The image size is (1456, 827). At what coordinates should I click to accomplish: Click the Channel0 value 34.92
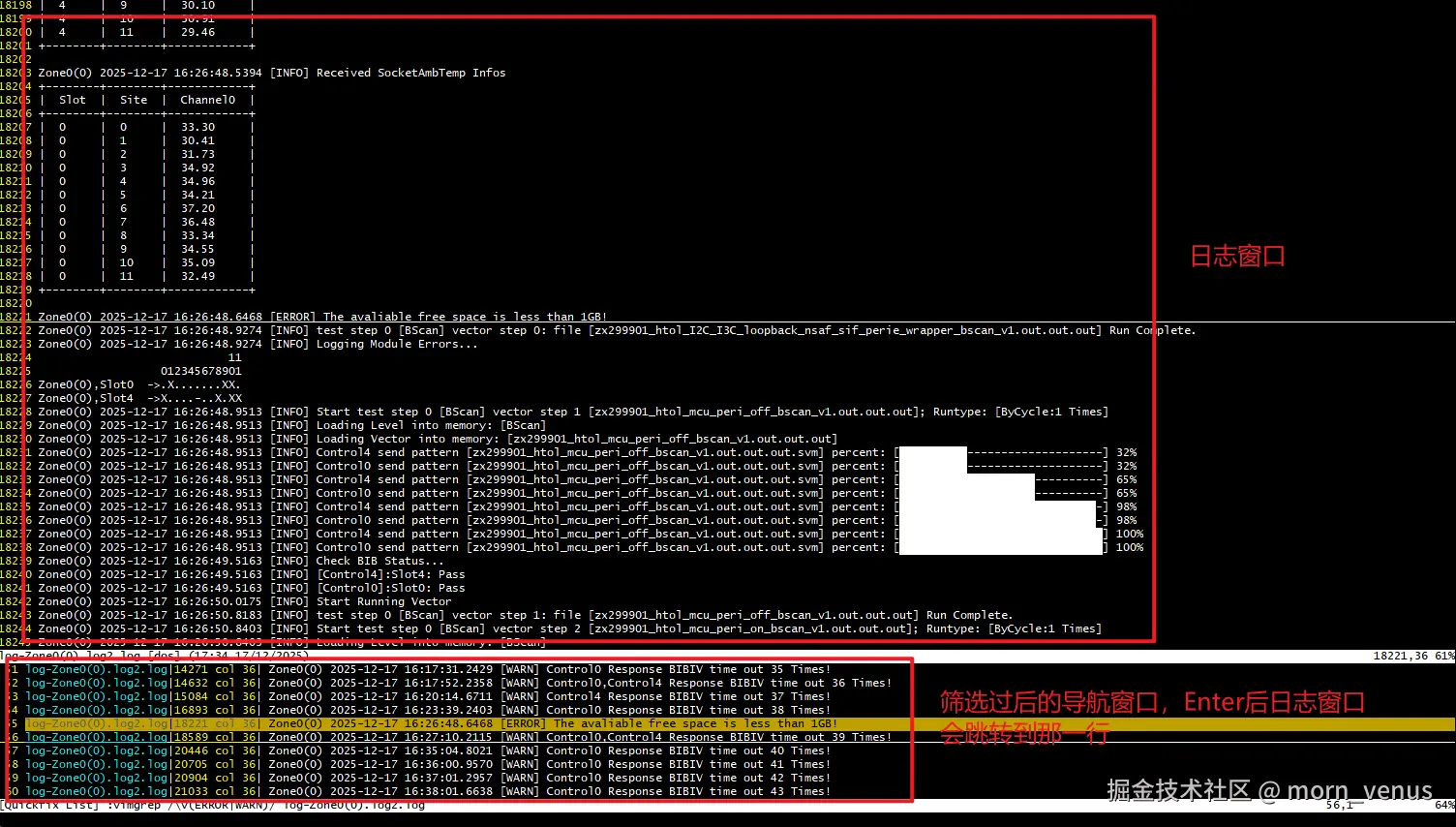pos(197,168)
